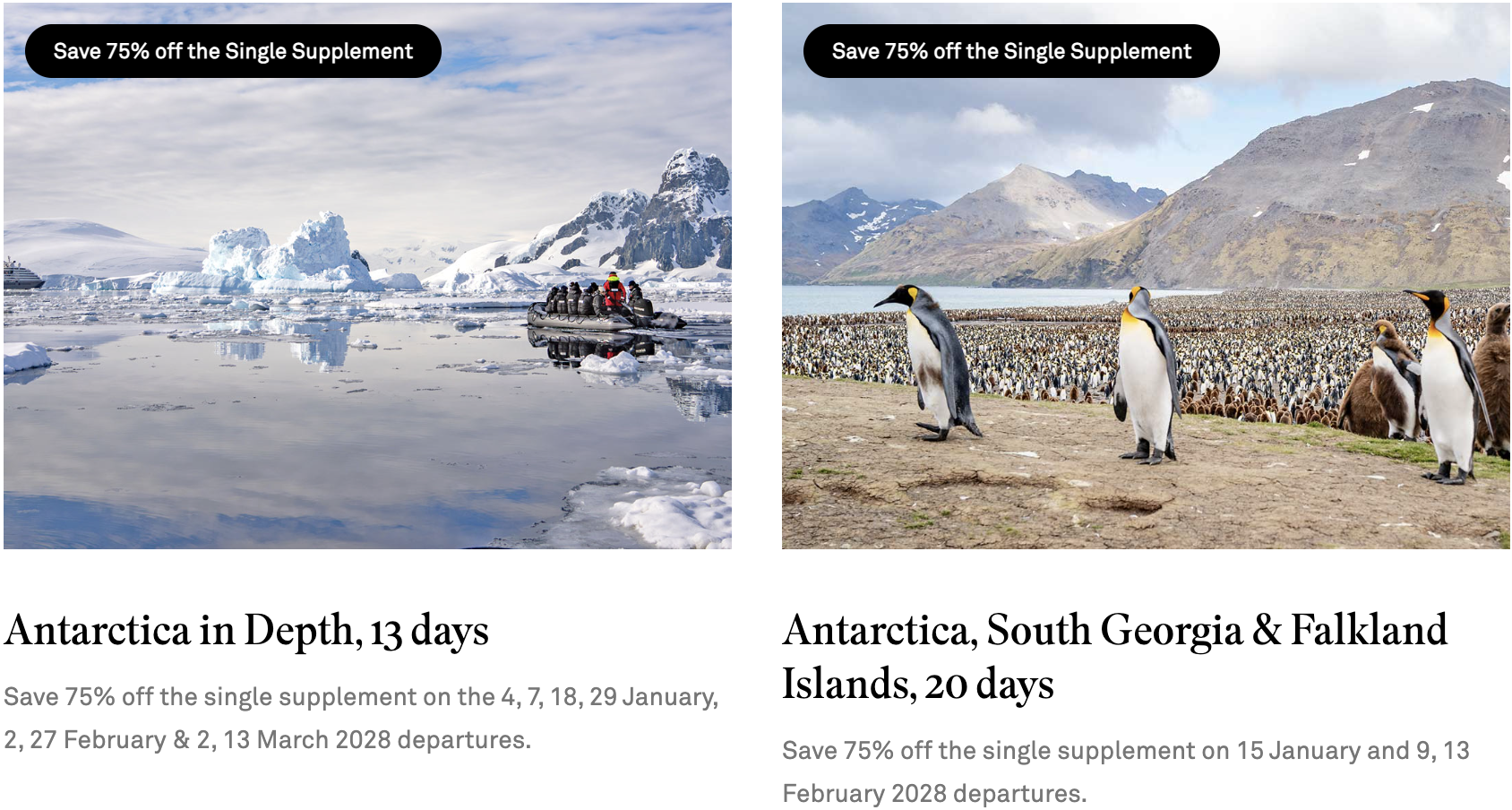Click the small cruise ship near the iceberg

point(21,274)
